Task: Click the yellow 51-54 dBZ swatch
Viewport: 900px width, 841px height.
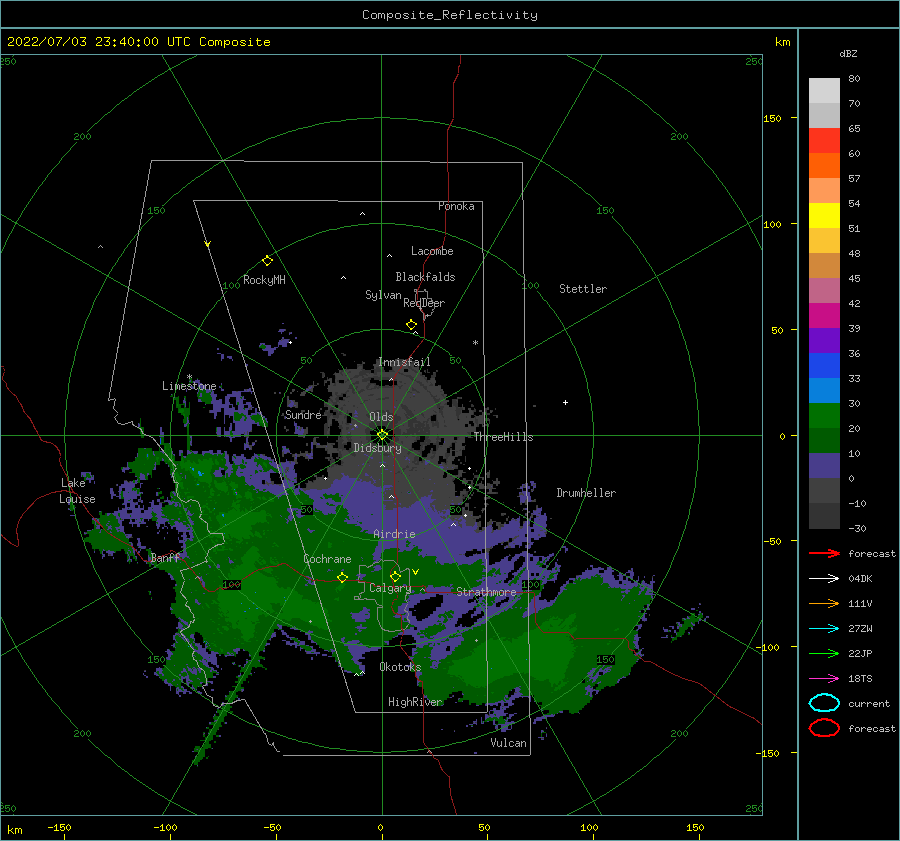Action: (824, 216)
